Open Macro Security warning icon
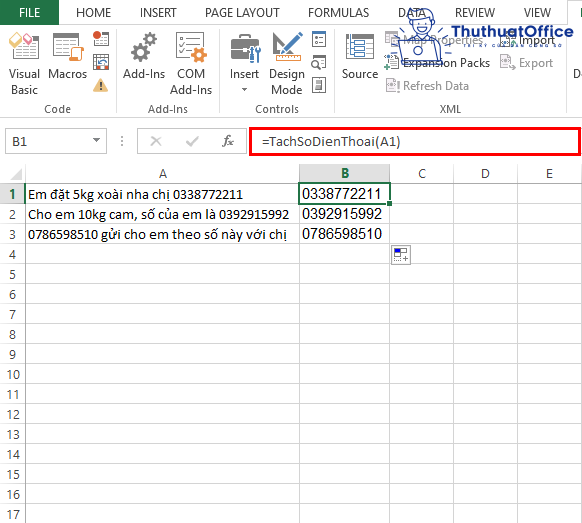 click(101, 86)
